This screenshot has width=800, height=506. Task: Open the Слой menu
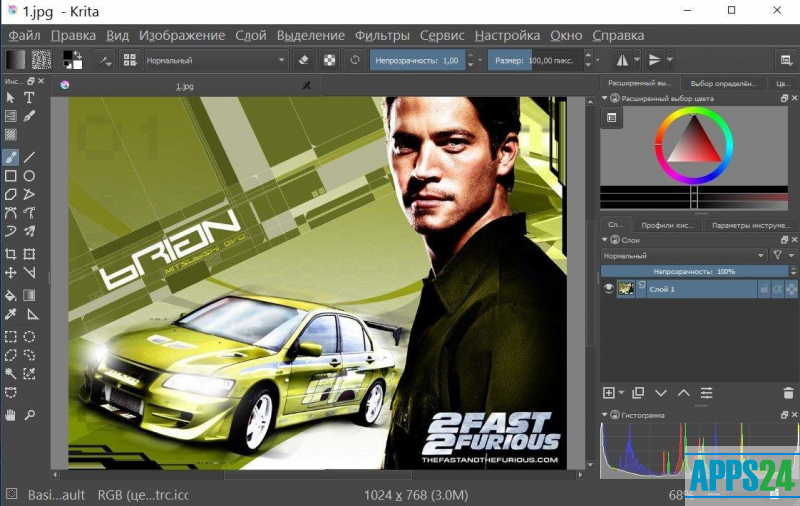251,35
